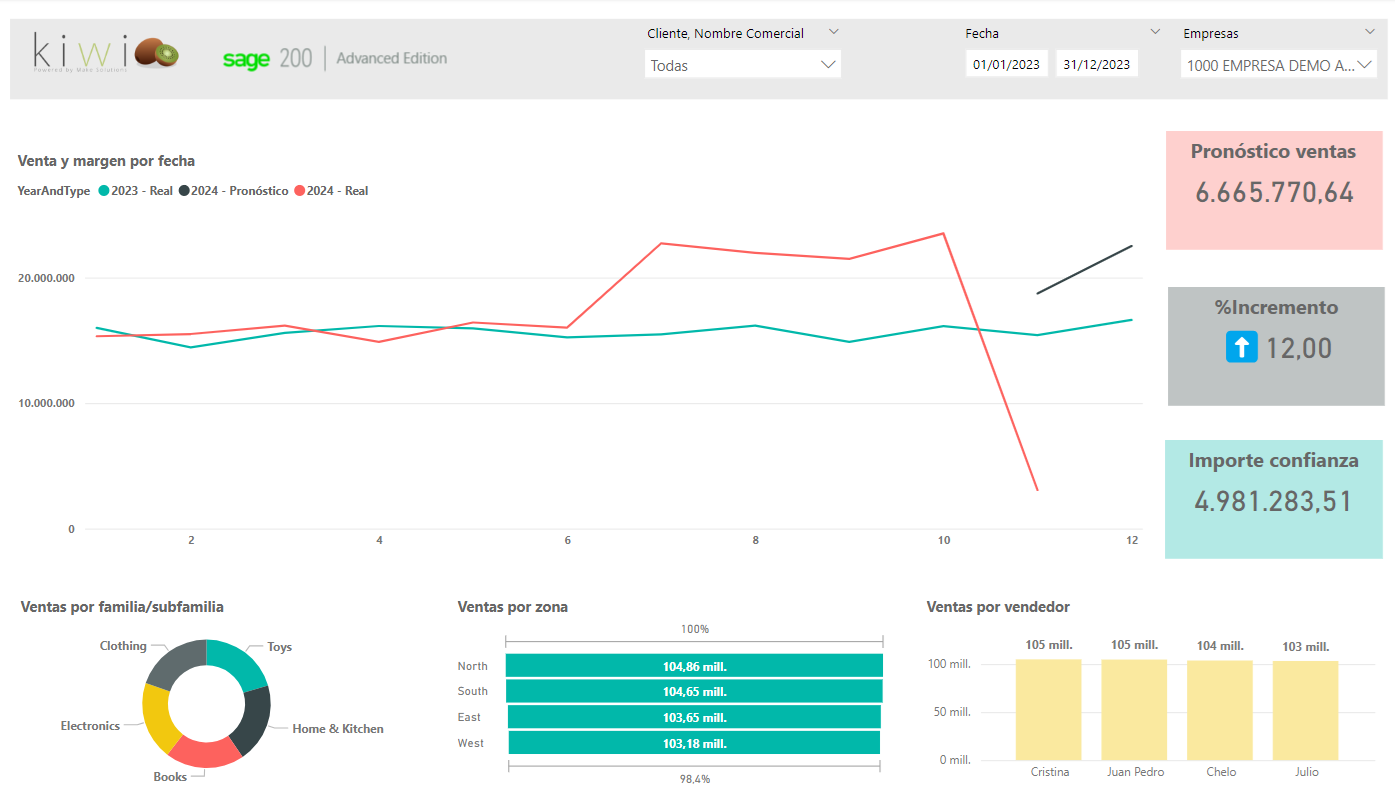Click the start date field 01/01/2023
1395x801 pixels.
click(x=1007, y=64)
